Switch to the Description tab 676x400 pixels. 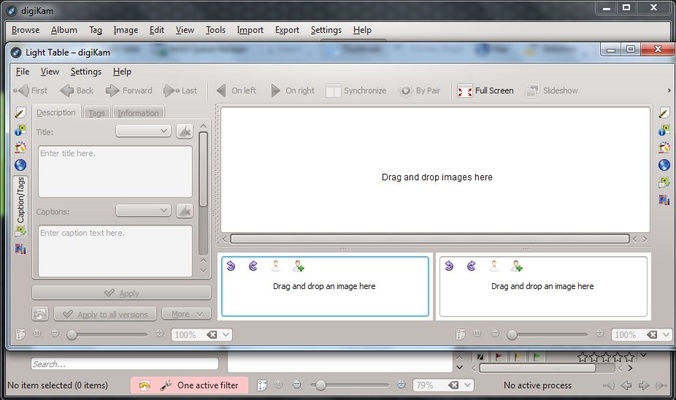[56, 112]
